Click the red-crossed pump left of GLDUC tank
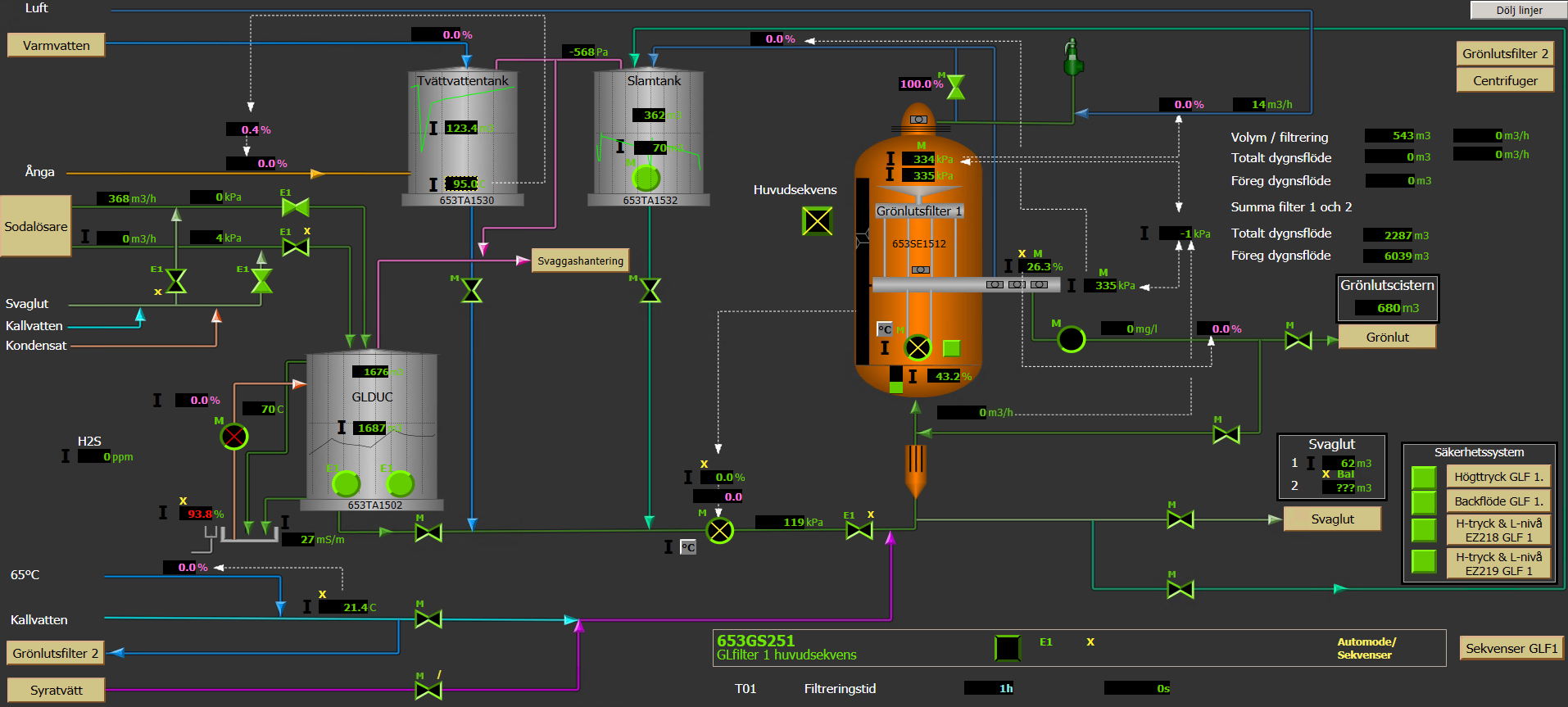Image resolution: width=1568 pixels, height=707 pixels. point(234,436)
